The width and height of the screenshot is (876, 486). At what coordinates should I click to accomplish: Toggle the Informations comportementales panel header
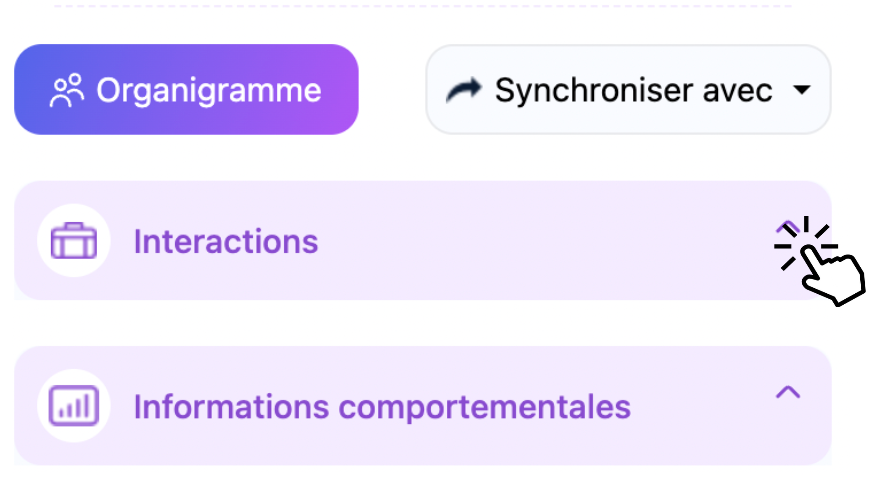[x=423, y=406]
